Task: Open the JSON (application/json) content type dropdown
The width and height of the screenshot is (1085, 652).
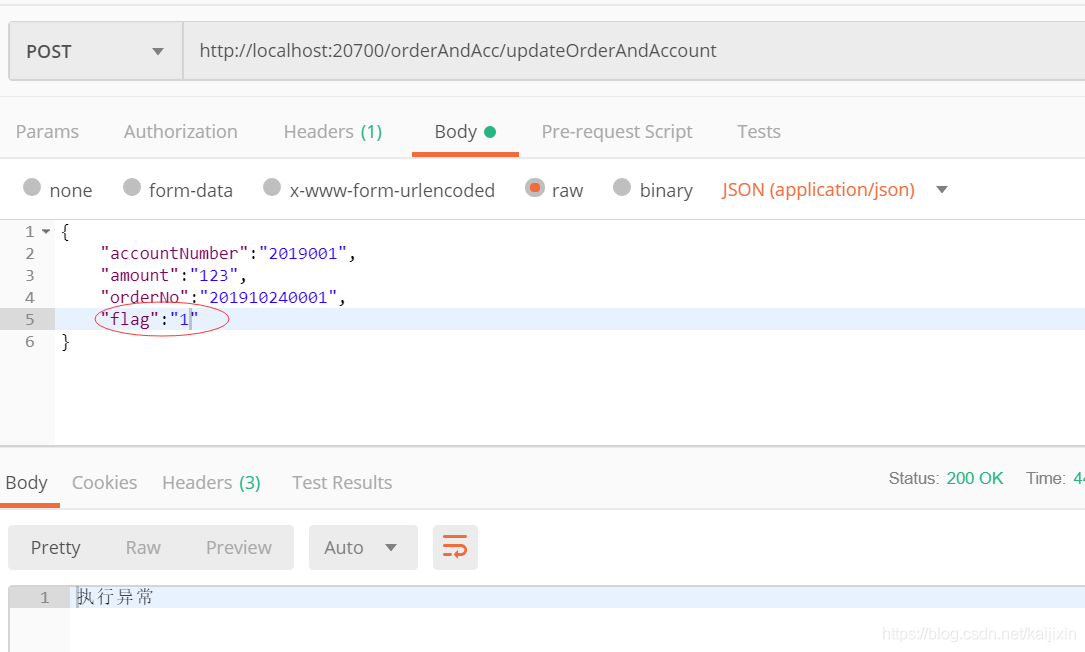Action: [x=835, y=190]
